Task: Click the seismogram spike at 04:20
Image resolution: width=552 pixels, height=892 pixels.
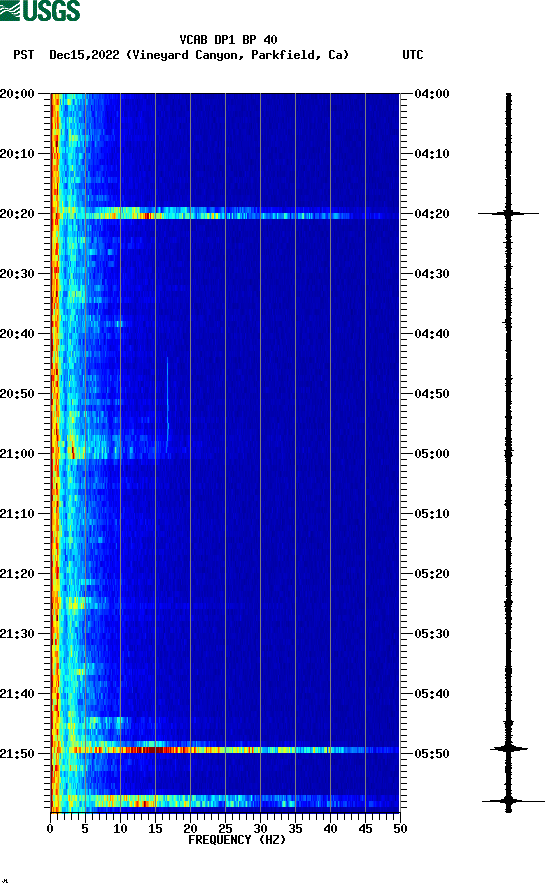Action: [x=508, y=213]
